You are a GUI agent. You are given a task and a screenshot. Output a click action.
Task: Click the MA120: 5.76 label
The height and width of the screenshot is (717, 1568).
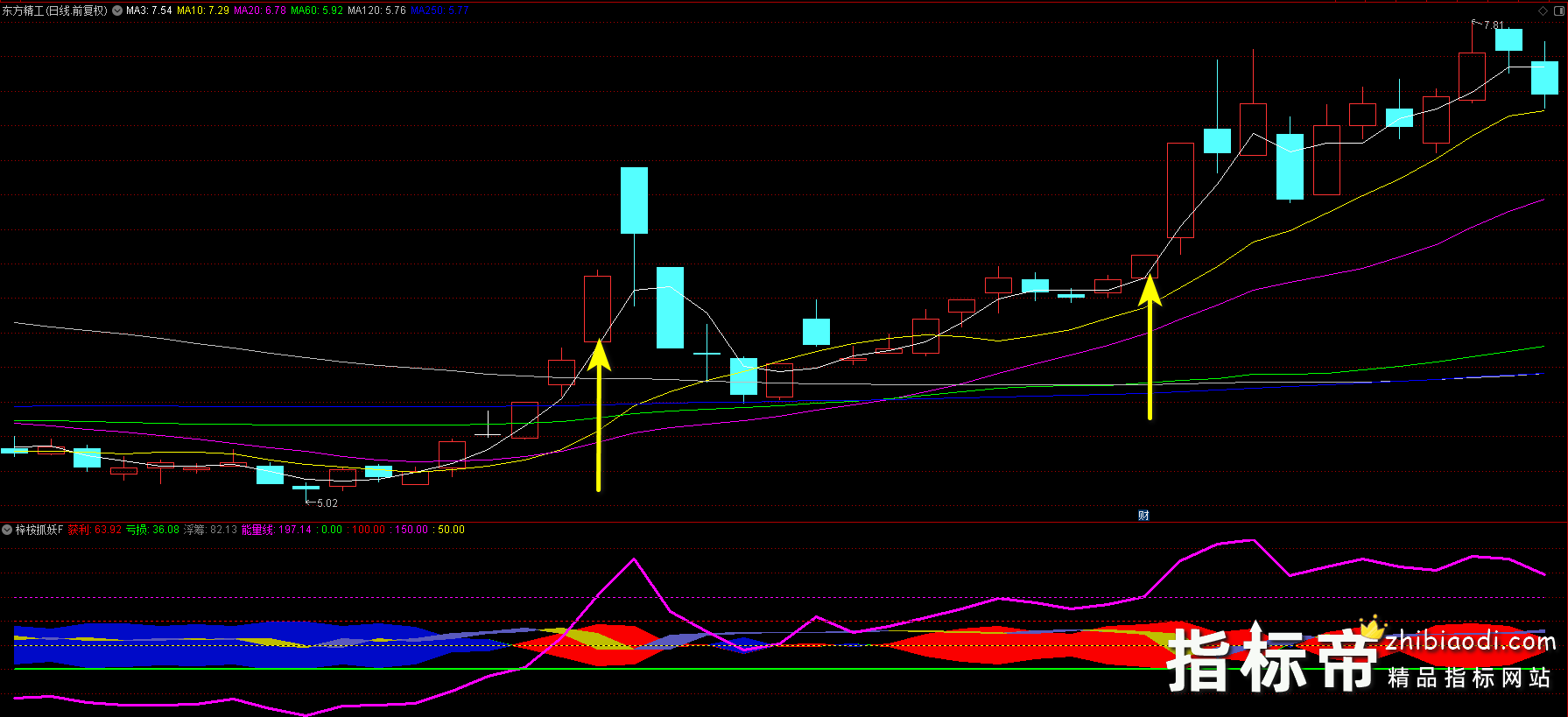(x=376, y=11)
